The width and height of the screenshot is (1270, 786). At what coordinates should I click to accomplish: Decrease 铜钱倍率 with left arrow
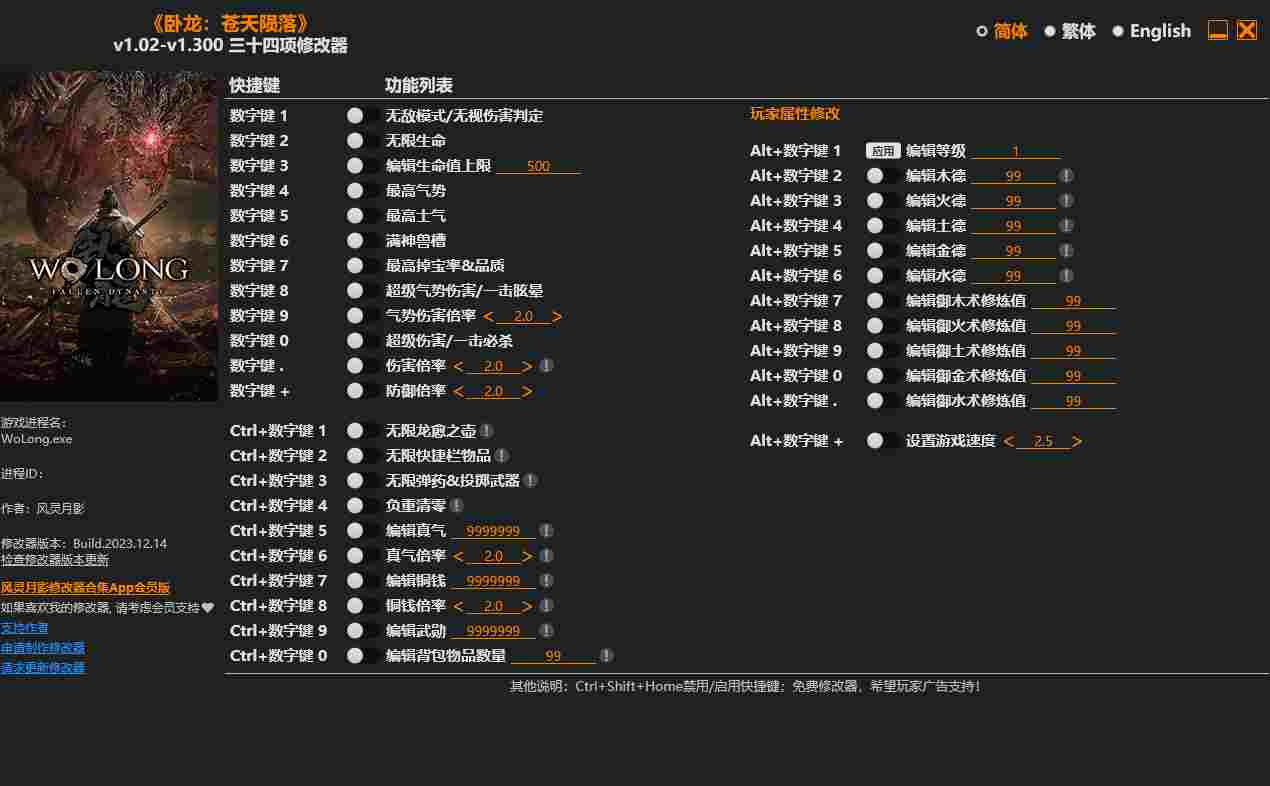pyautogui.click(x=458, y=606)
